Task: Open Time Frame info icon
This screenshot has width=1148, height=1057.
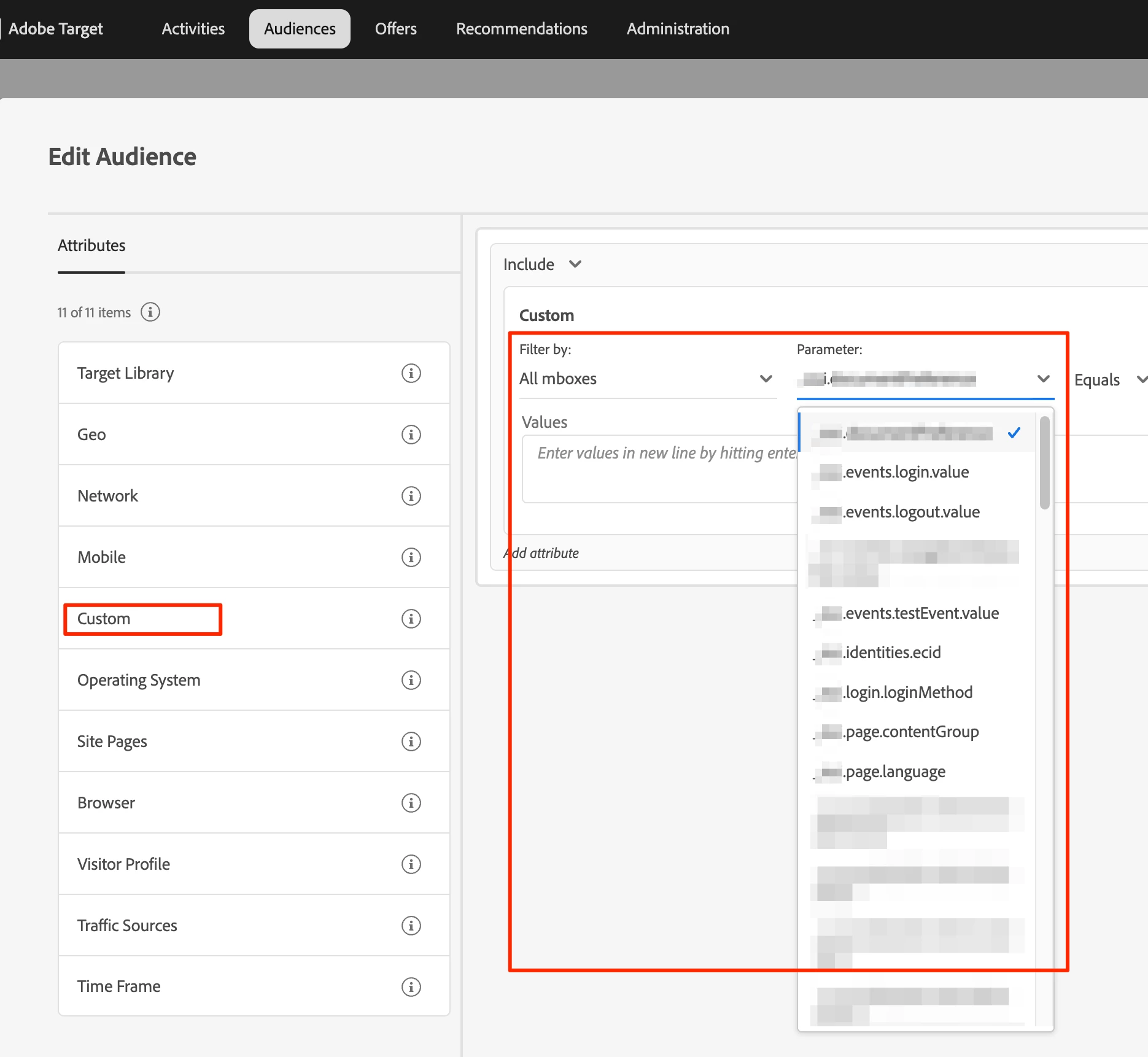Action: 411,987
